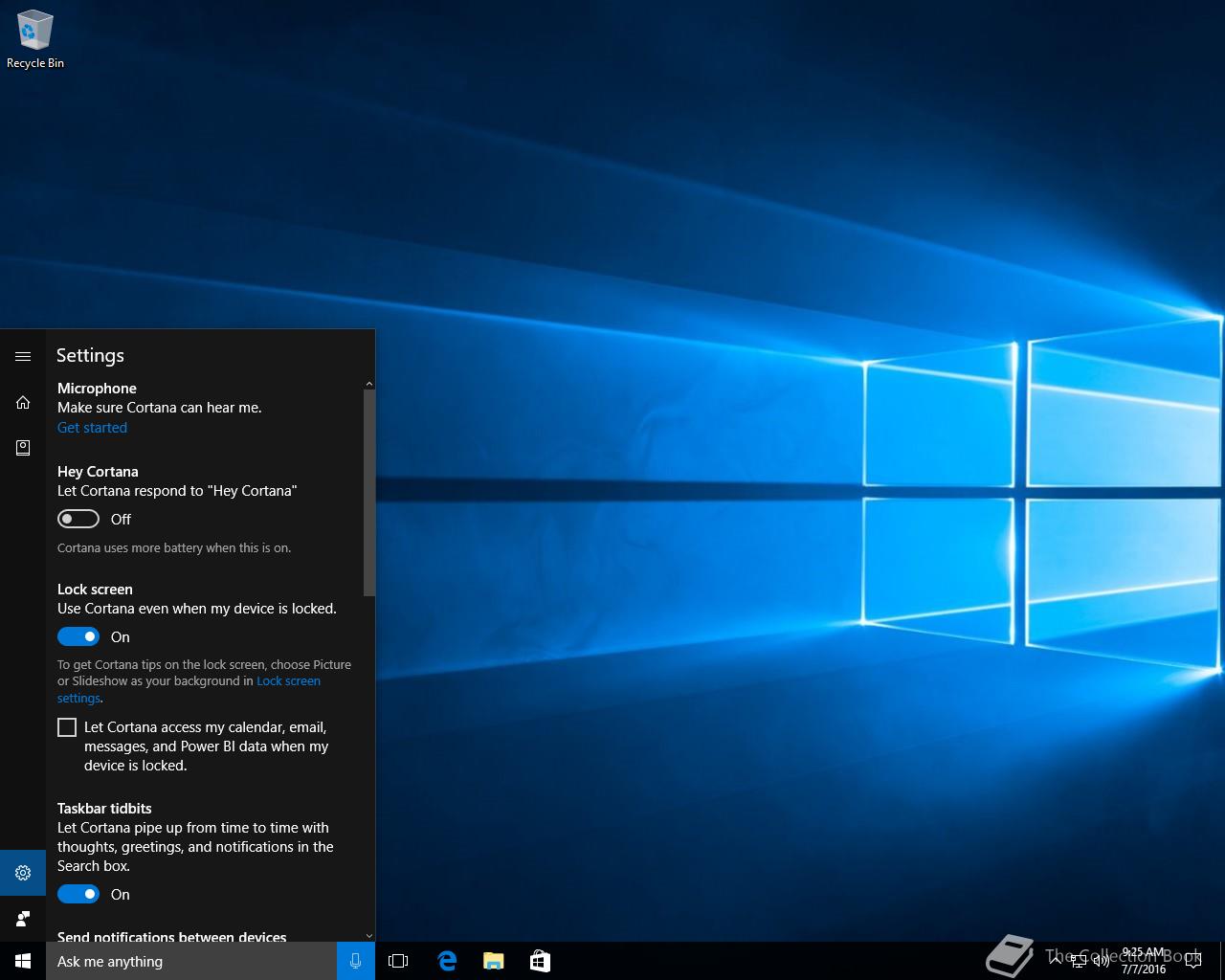Open Cortana Feedback icon
Screen dimensions: 1225x980
point(23,919)
